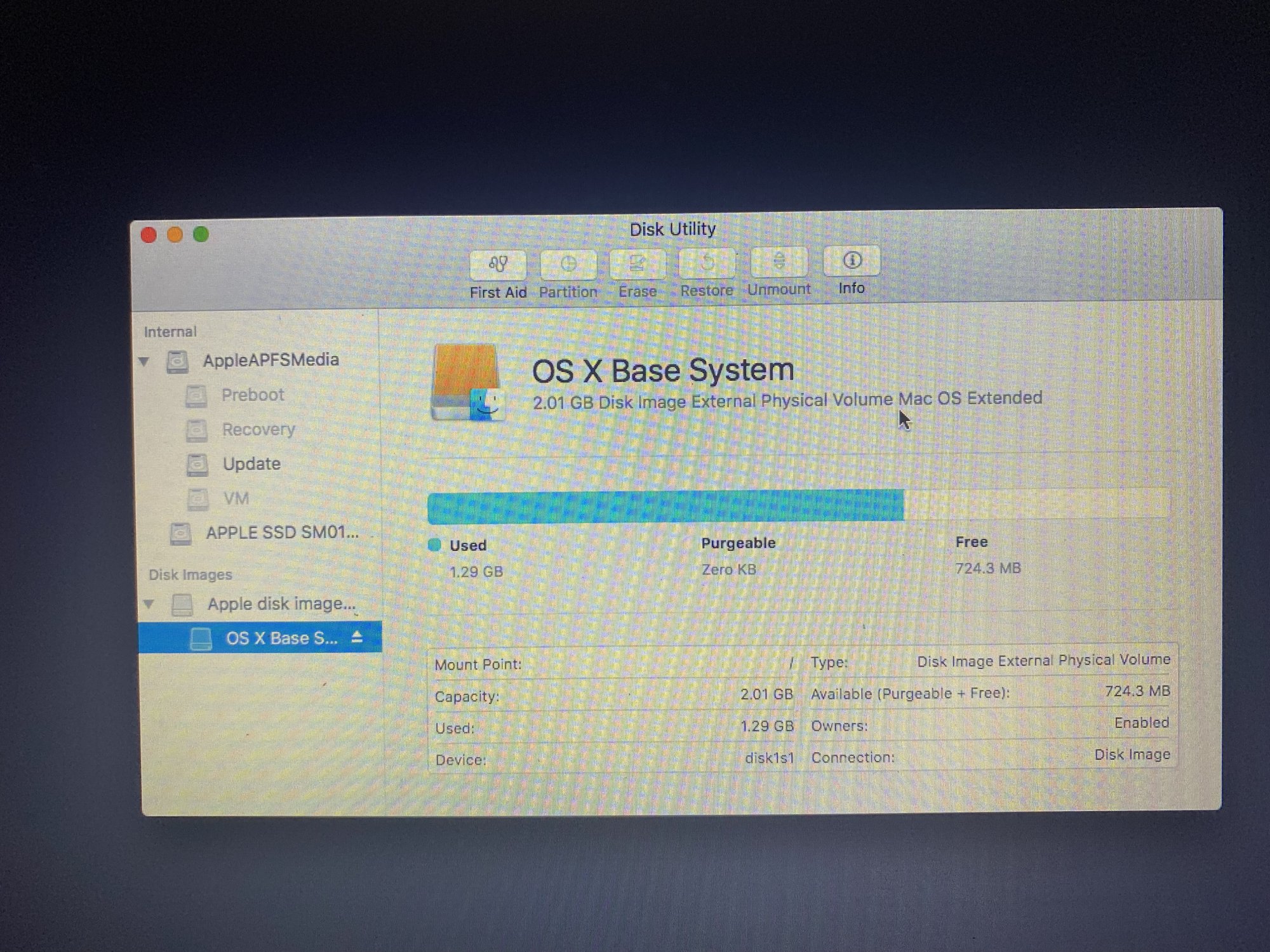Close the Disk Utility window

149,235
